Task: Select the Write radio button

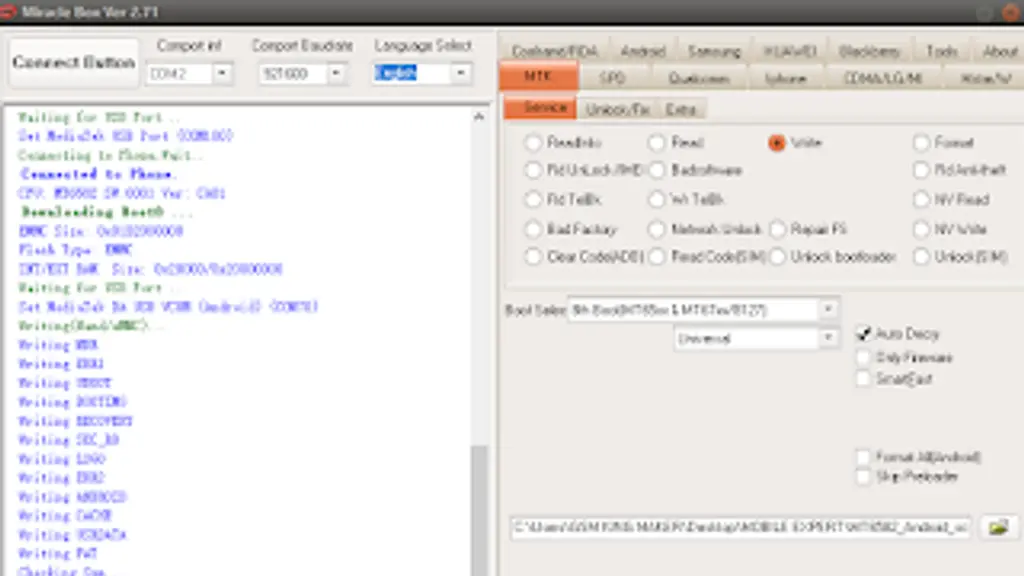Action: click(776, 142)
